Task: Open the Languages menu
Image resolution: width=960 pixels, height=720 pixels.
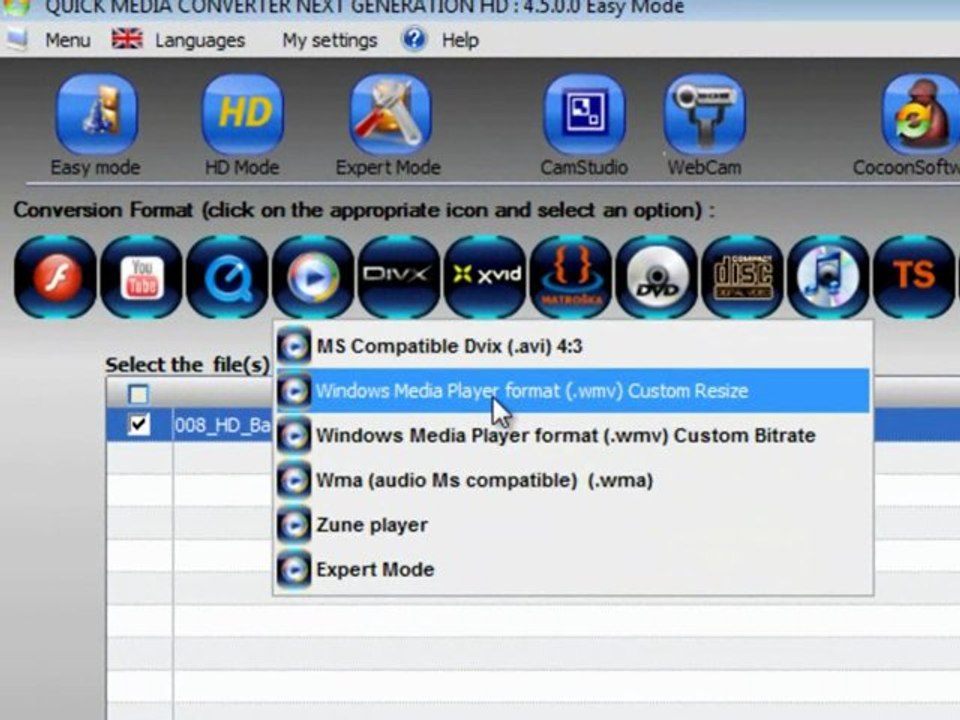Action: coord(200,40)
